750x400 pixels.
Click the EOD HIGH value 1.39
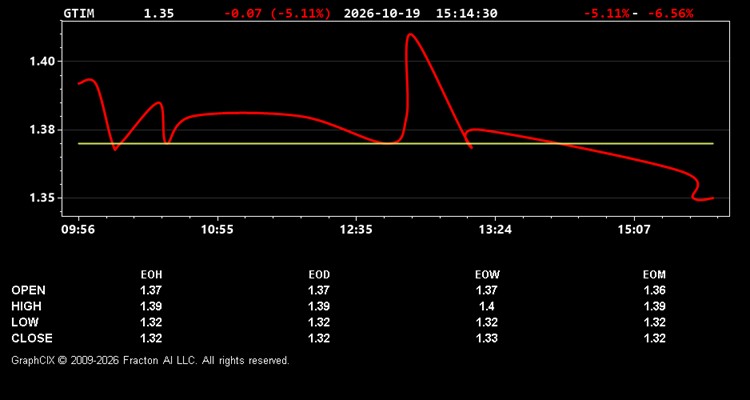tap(319, 306)
